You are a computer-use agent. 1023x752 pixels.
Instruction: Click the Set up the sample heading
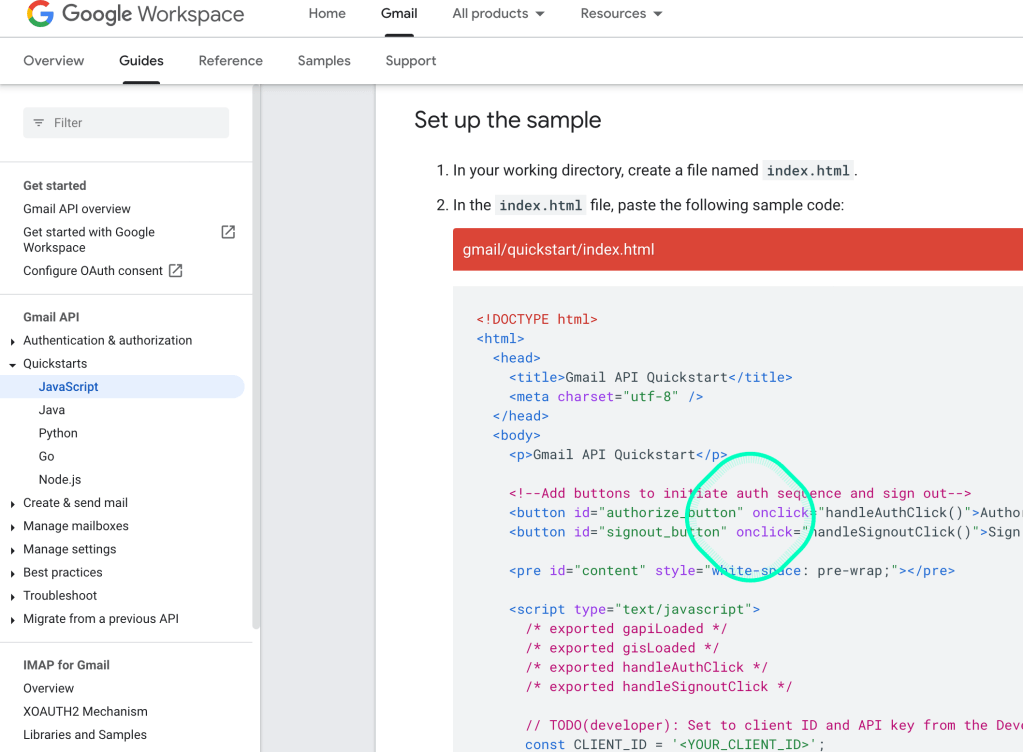coord(507,120)
